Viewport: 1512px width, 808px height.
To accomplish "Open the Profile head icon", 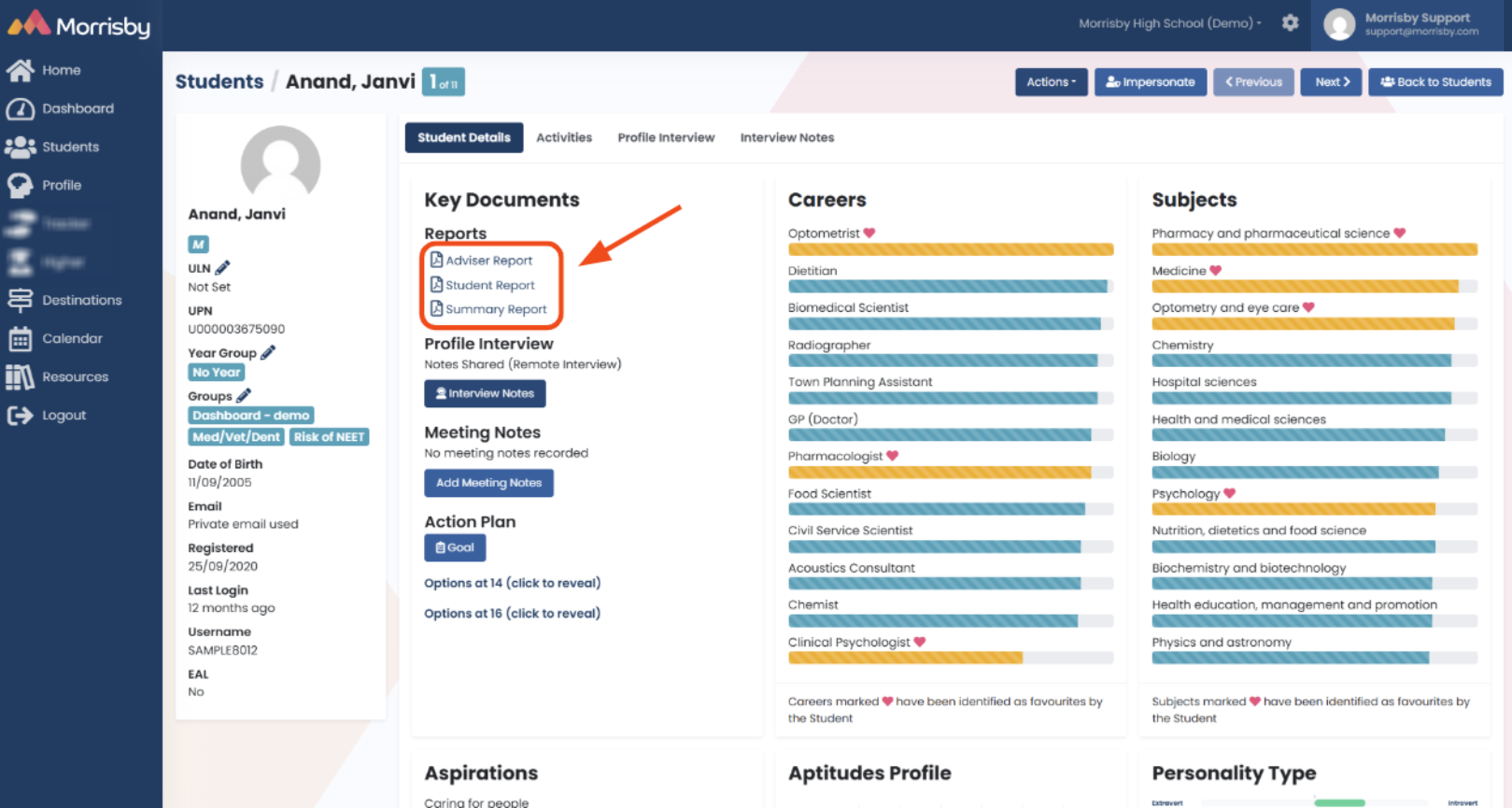I will click(x=20, y=185).
